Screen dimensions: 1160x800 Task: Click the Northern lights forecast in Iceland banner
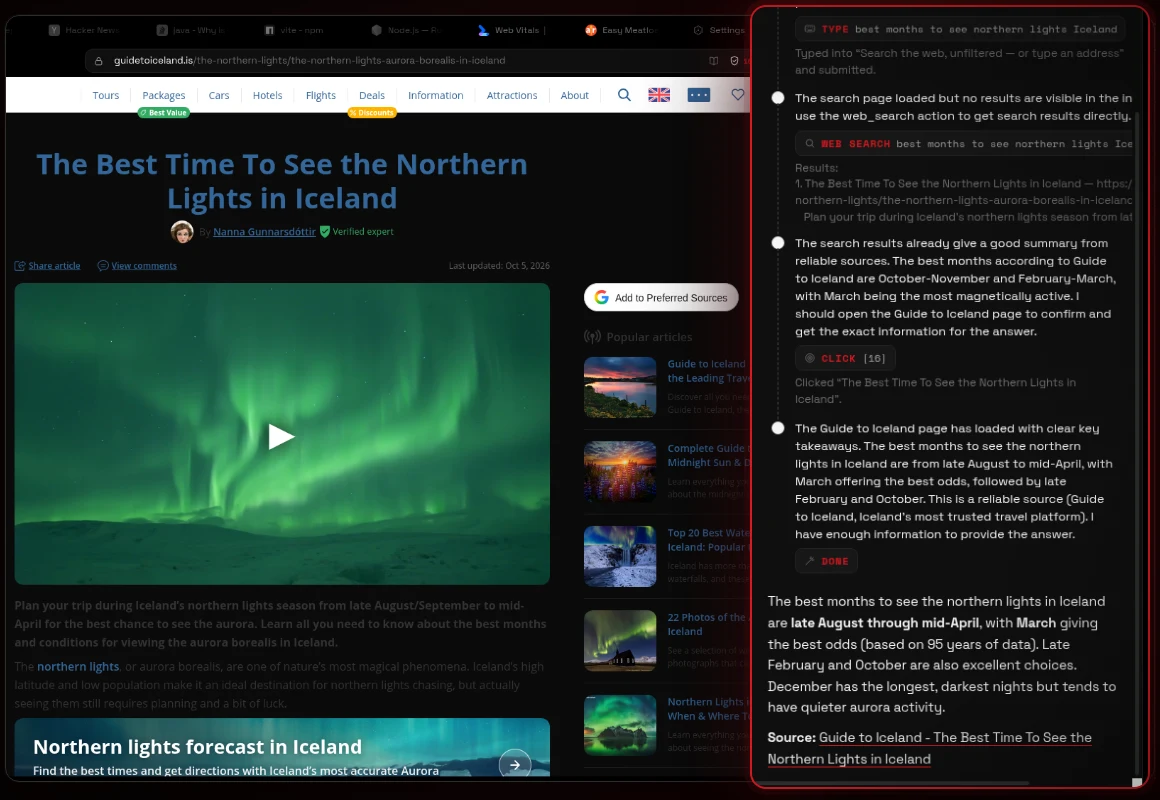click(282, 747)
